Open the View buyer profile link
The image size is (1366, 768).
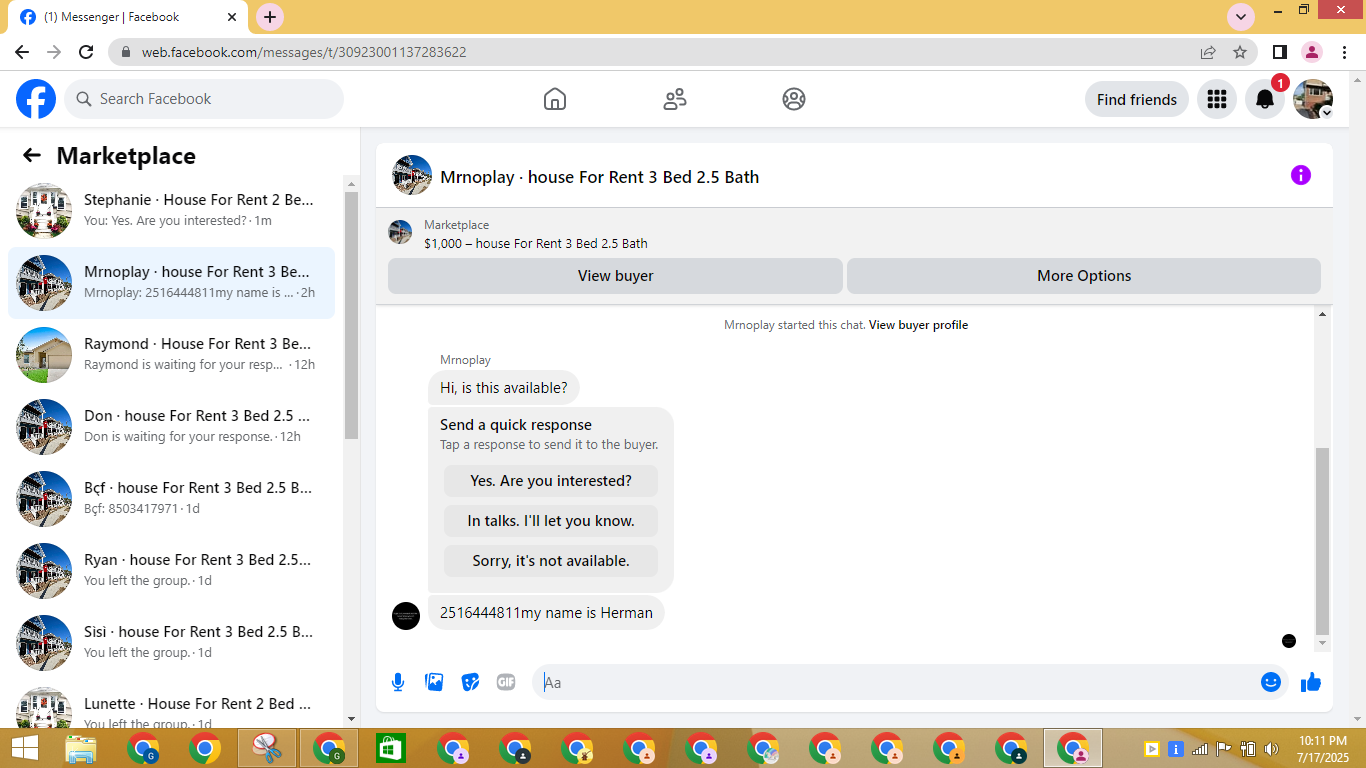coord(918,325)
